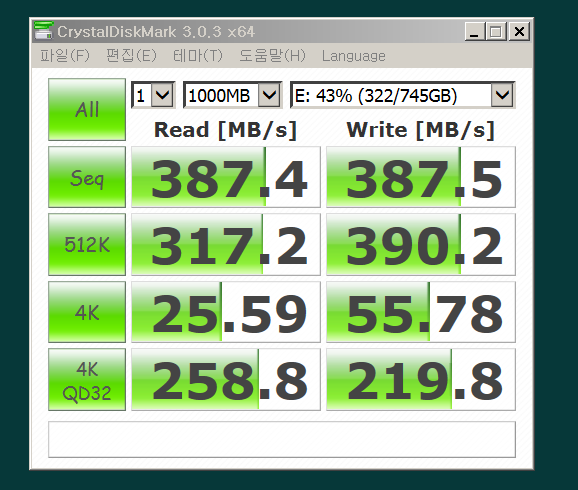Run the 4K random test
The width and height of the screenshot is (578, 490).
[x=87, y=312]
